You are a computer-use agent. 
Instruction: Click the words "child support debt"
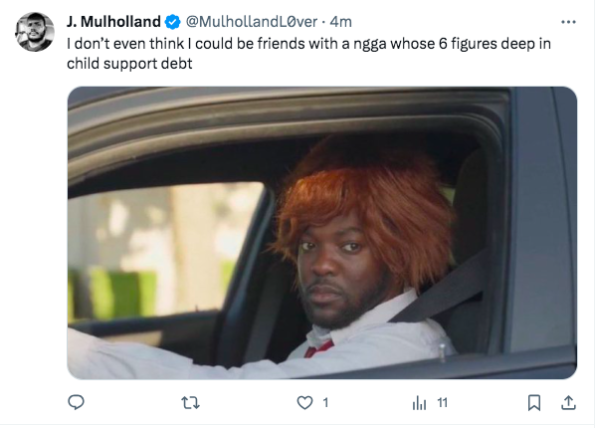[x=129, y=63]
